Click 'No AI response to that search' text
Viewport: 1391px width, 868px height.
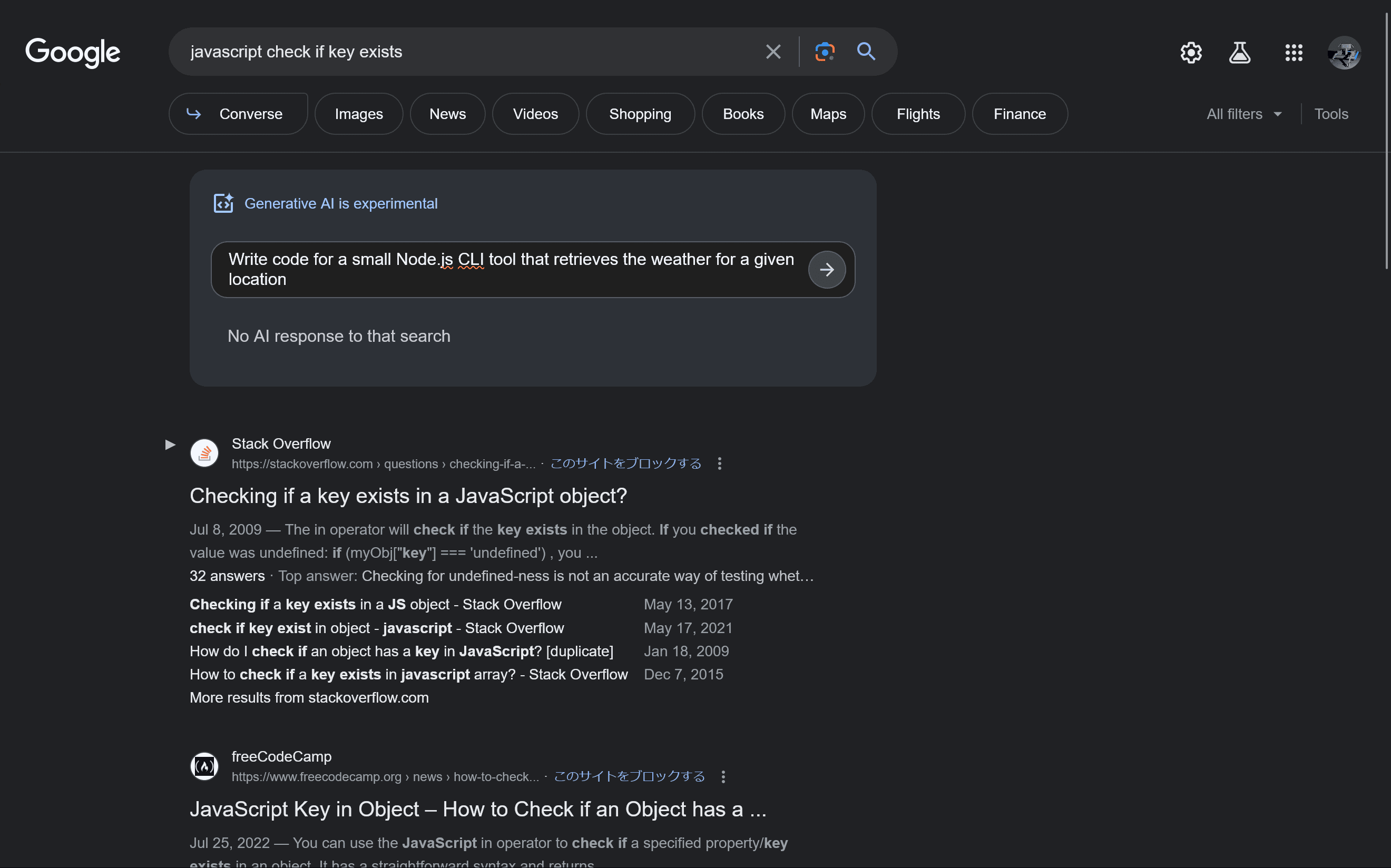339,337
